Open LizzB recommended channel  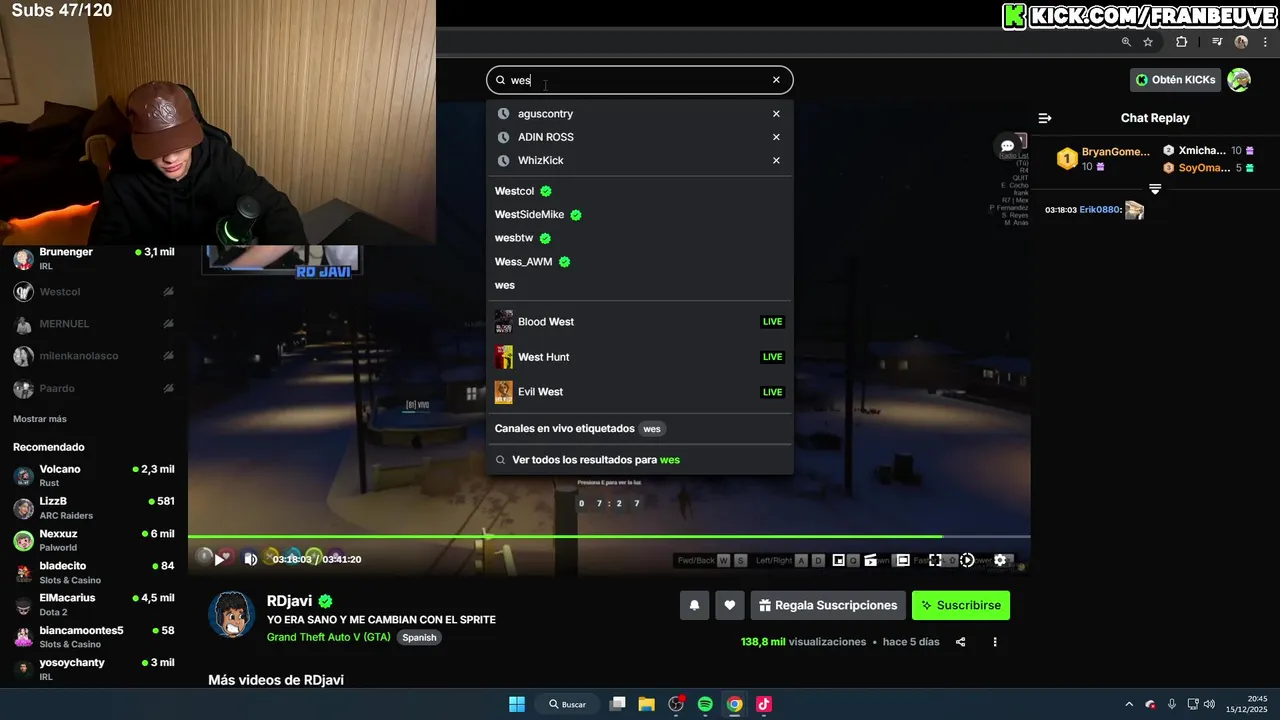pos(94,508)
